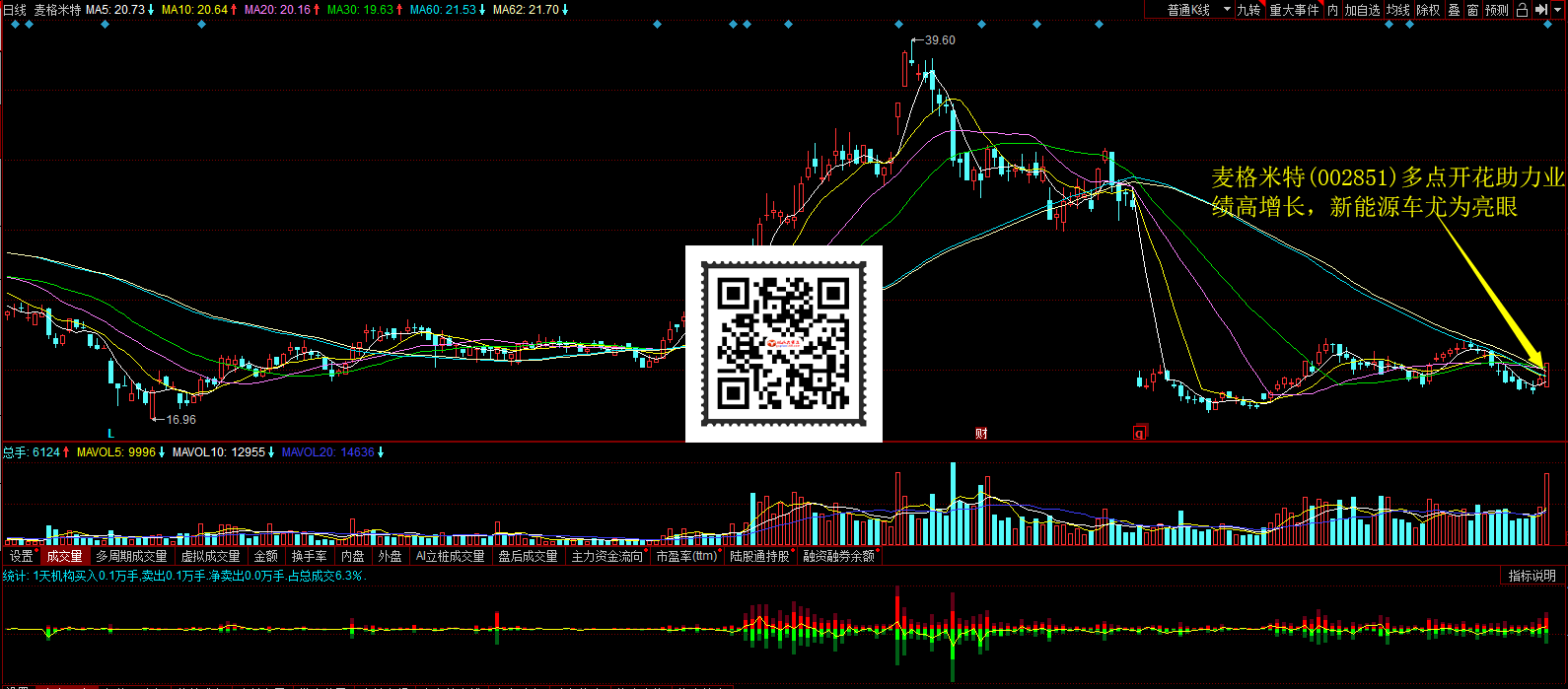Add stock via 加自选 button
1568x689 pixels.
tap(1363, 10)
